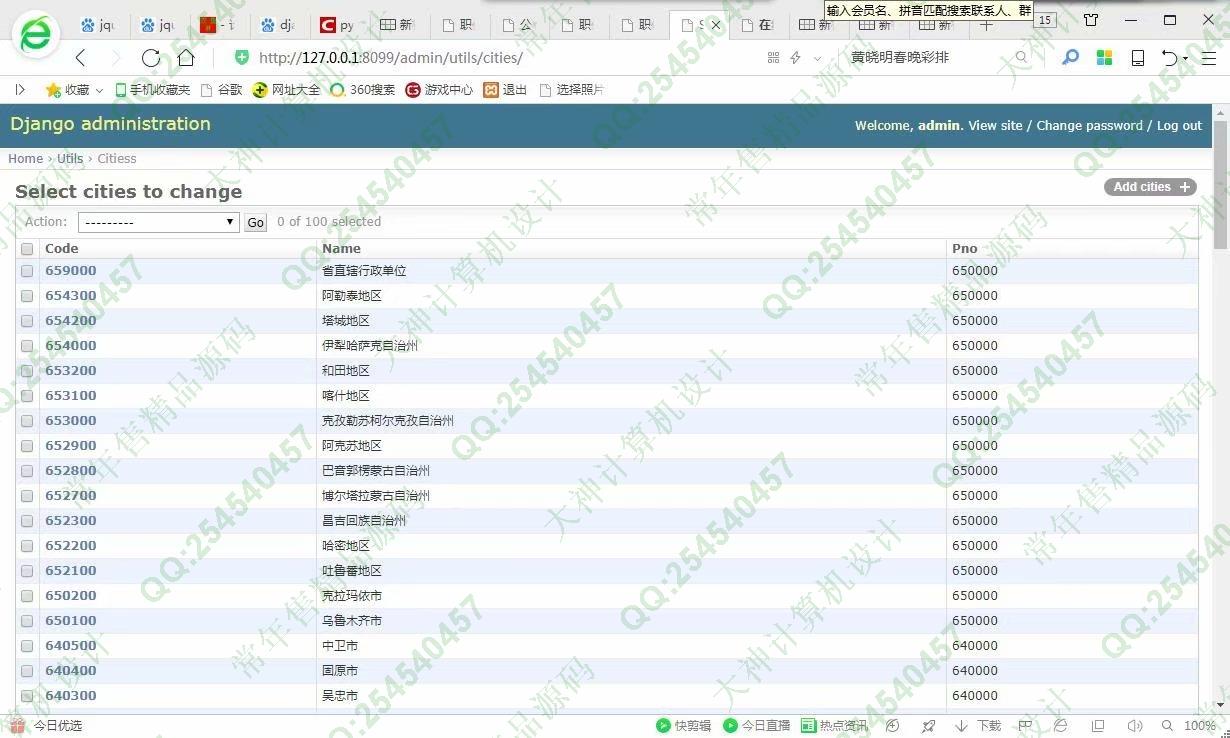
Task: Expand the bookmarks sidebar arrow
Action: click(20, 90)
